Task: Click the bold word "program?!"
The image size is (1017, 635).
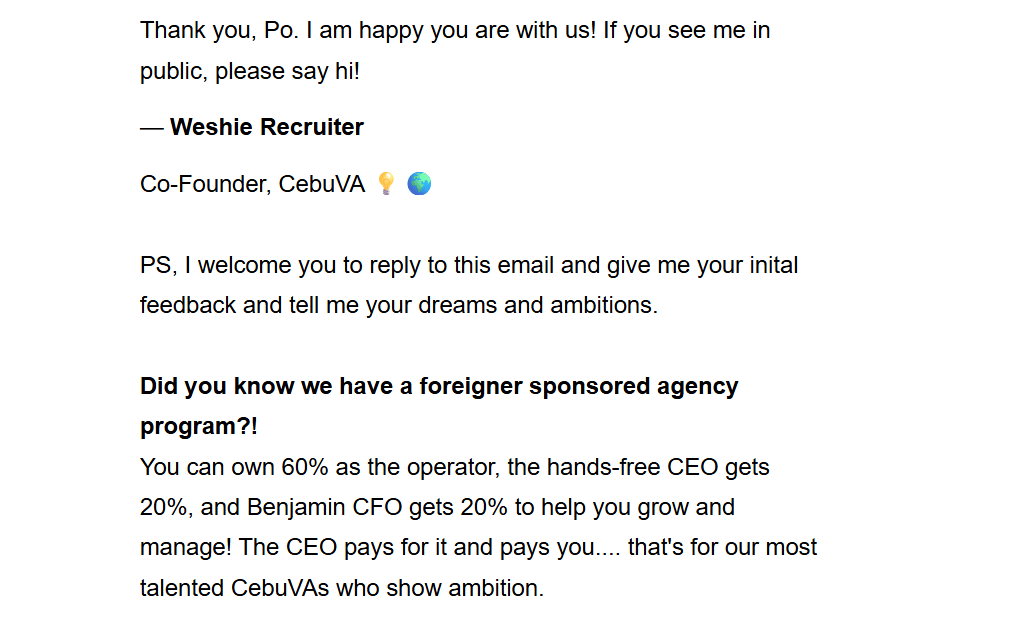Action: pos(199,426)
